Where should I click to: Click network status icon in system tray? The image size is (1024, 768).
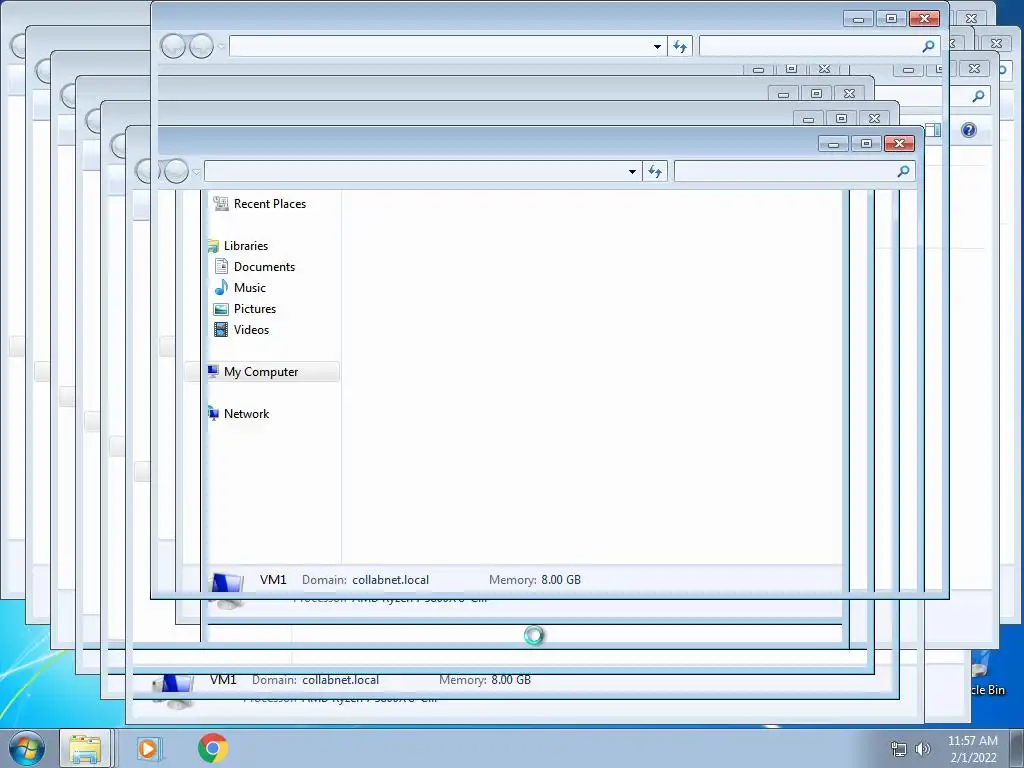tap(899, 749)
